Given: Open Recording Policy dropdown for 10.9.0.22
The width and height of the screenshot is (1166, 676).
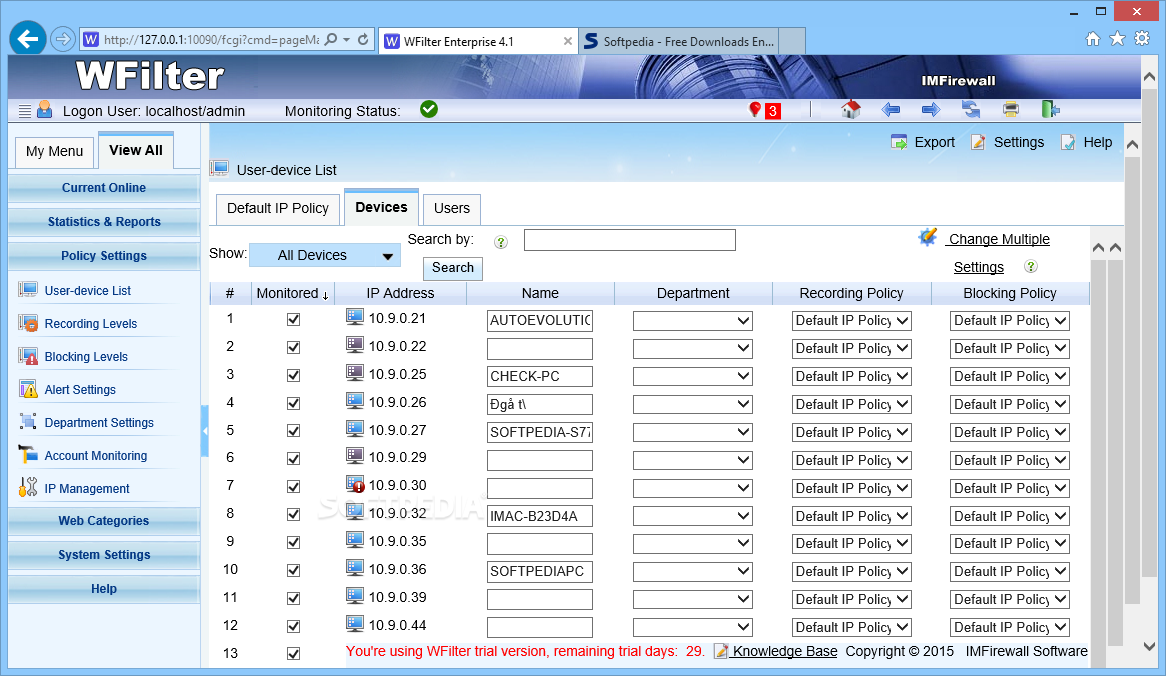Looking at the screenshot, I should [x=851, y=348].
